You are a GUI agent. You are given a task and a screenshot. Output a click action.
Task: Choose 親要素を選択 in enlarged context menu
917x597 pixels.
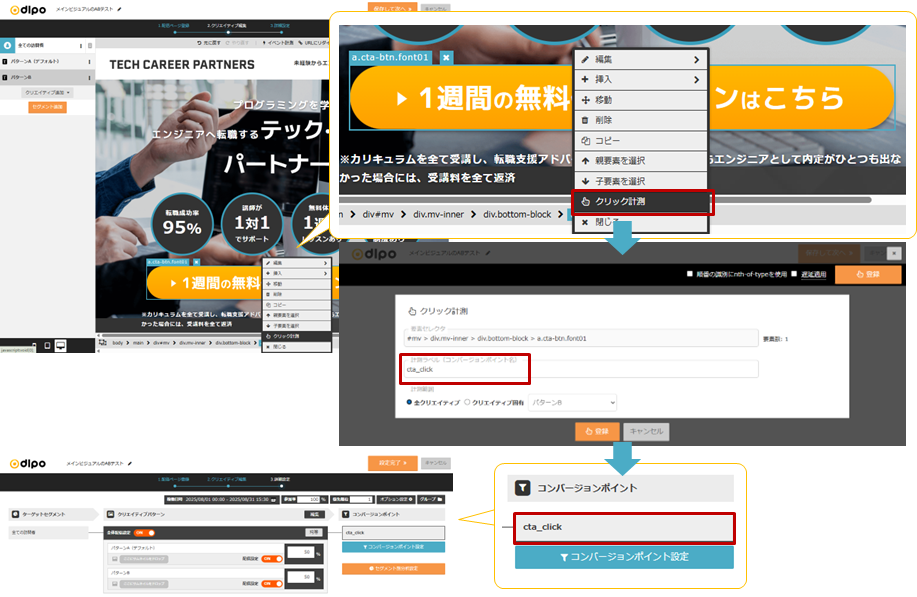(641, 161)
